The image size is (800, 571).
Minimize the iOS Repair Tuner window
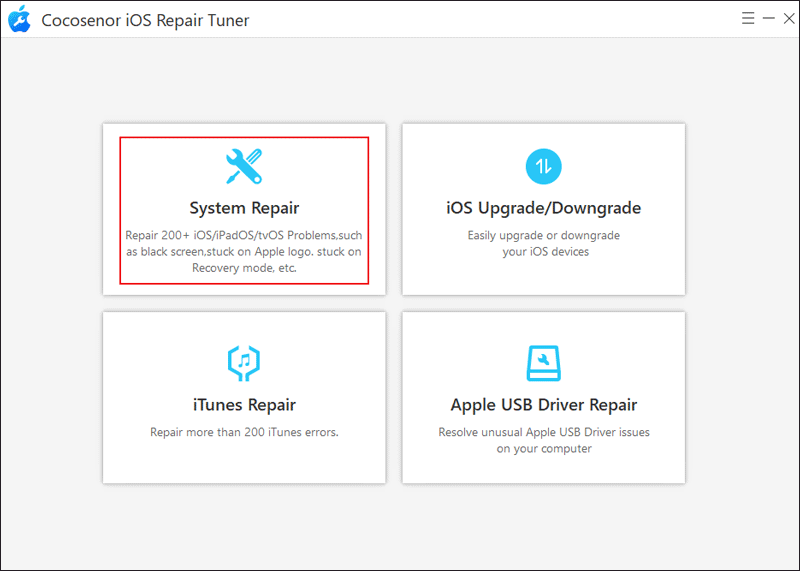coord(769,18)
